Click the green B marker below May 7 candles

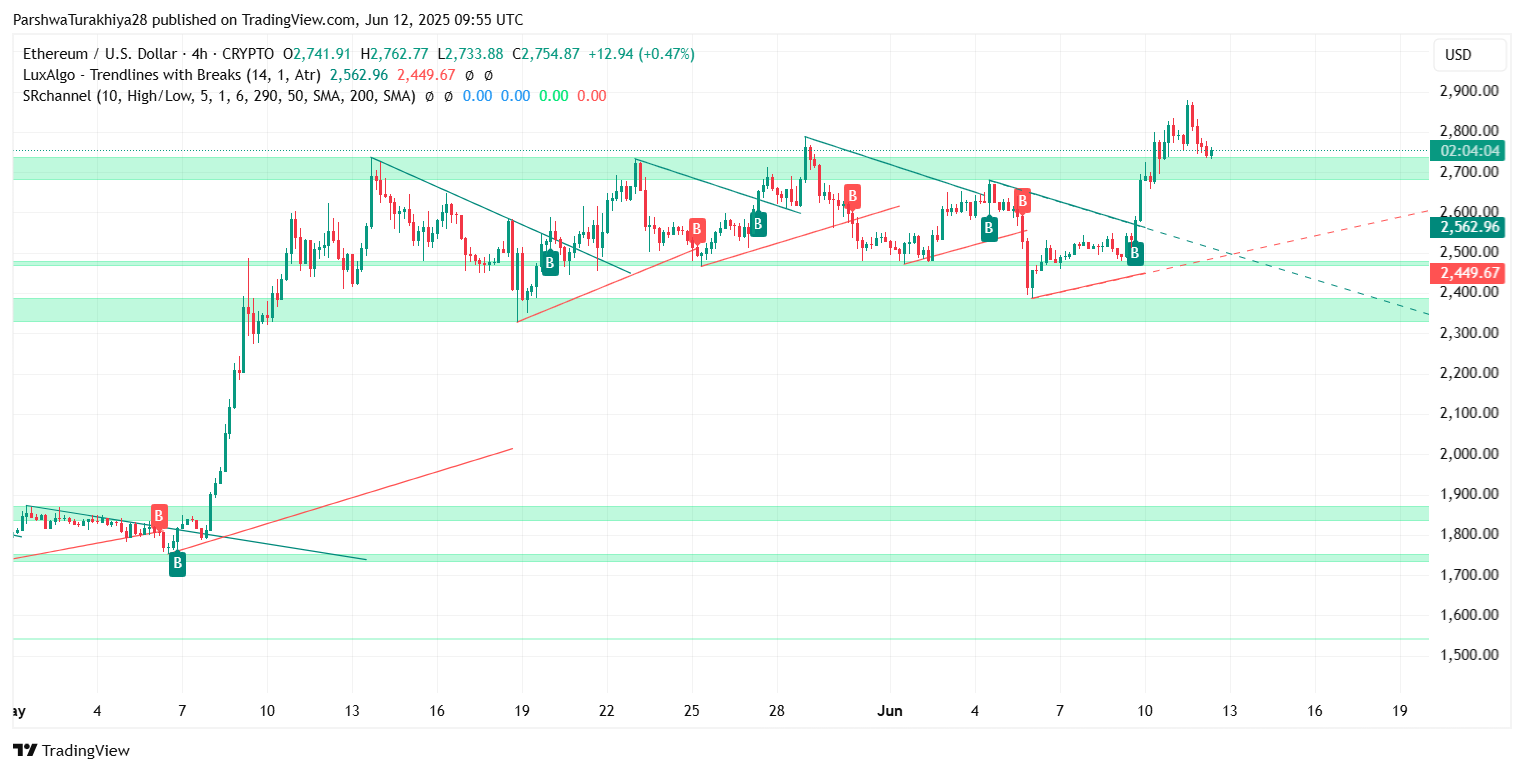177,563
